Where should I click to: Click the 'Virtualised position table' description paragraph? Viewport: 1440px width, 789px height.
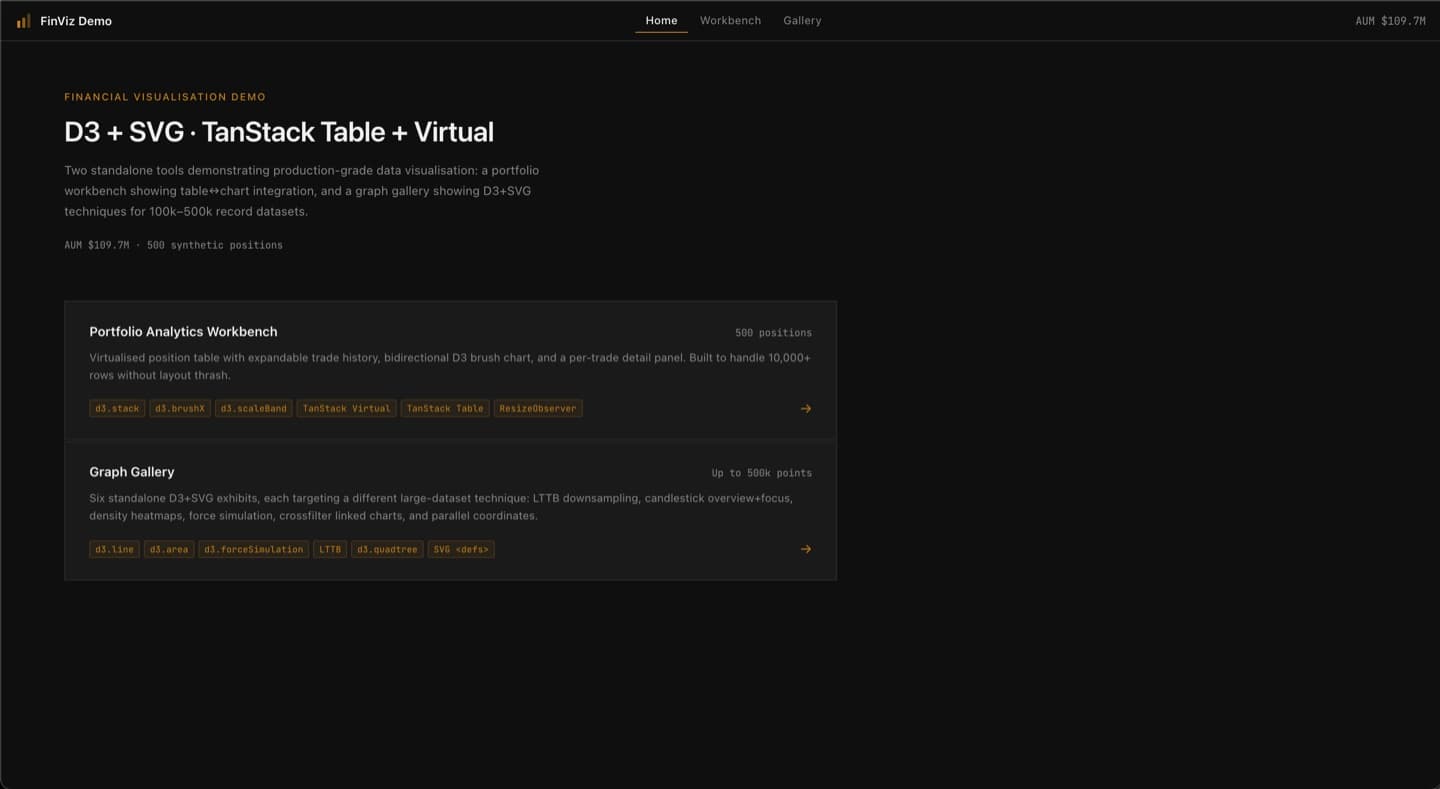450,367
